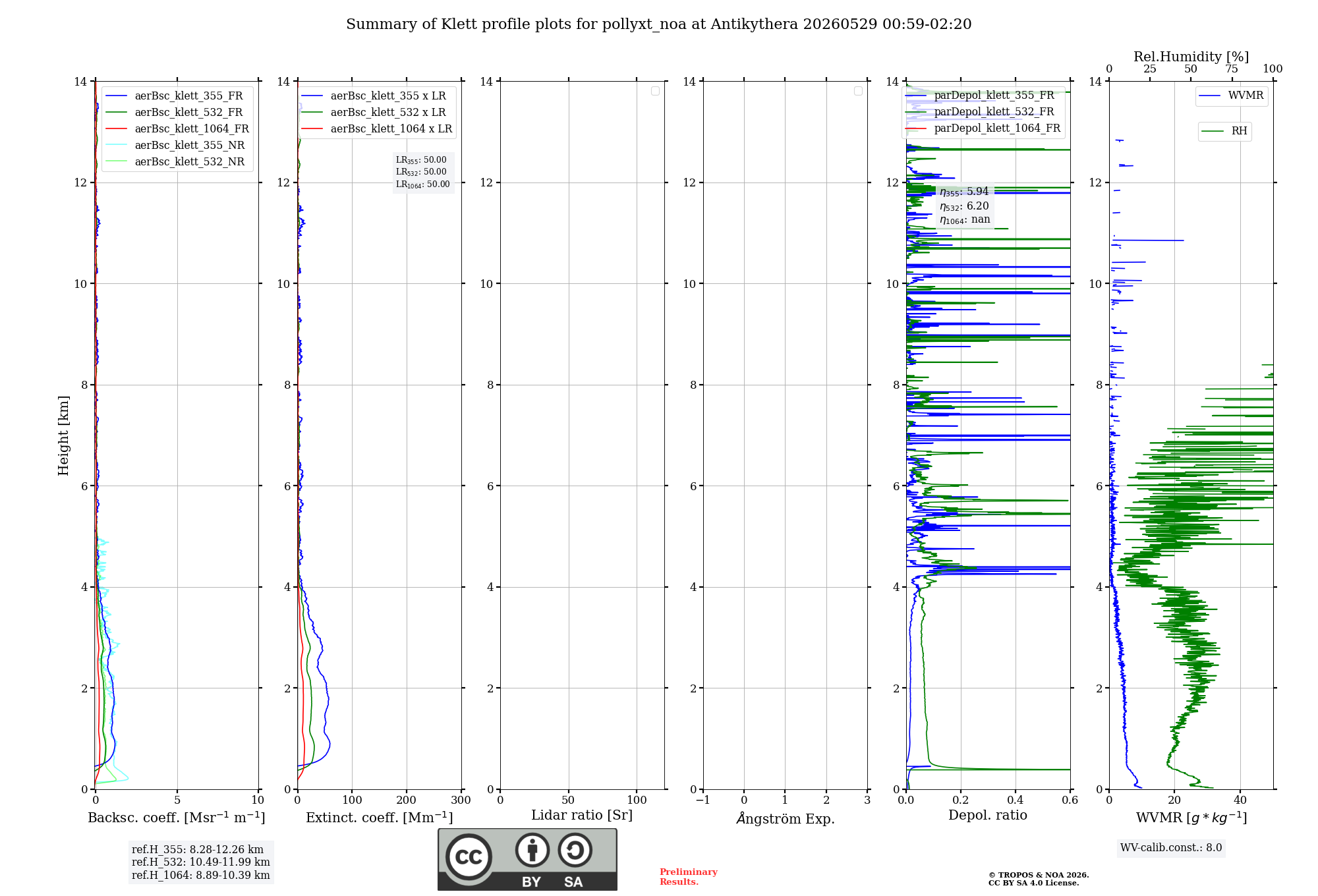This screenshot has height=896, width=1318.
Task: Click the −1 tick on Ångström axis
Action: click(x=703, y=800)
